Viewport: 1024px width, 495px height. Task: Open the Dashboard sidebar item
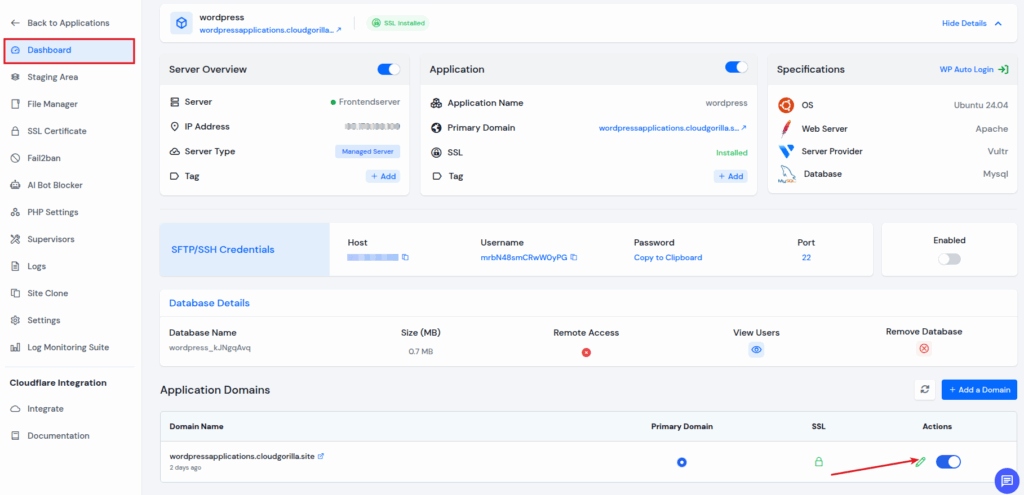point(69,50)
